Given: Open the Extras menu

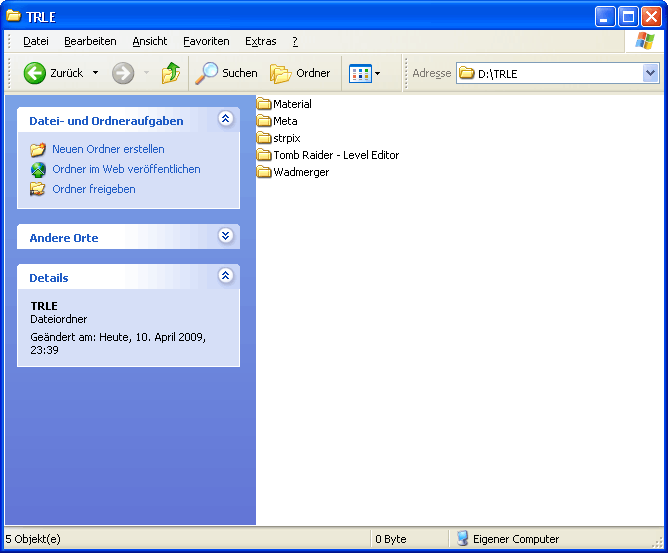Looking at the screenshot, I should click(x=260, y=41).
